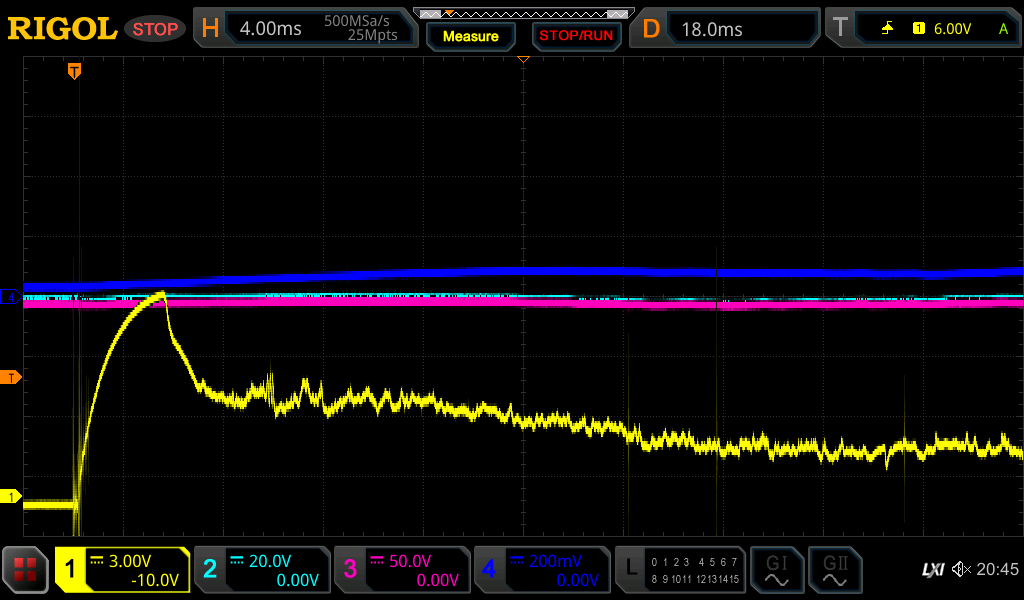The height and width of the screenshot is (600, 1024).
Task: Click the orange trigger position marker at top left
Action: pyautogui.click(x=74, y=70)
